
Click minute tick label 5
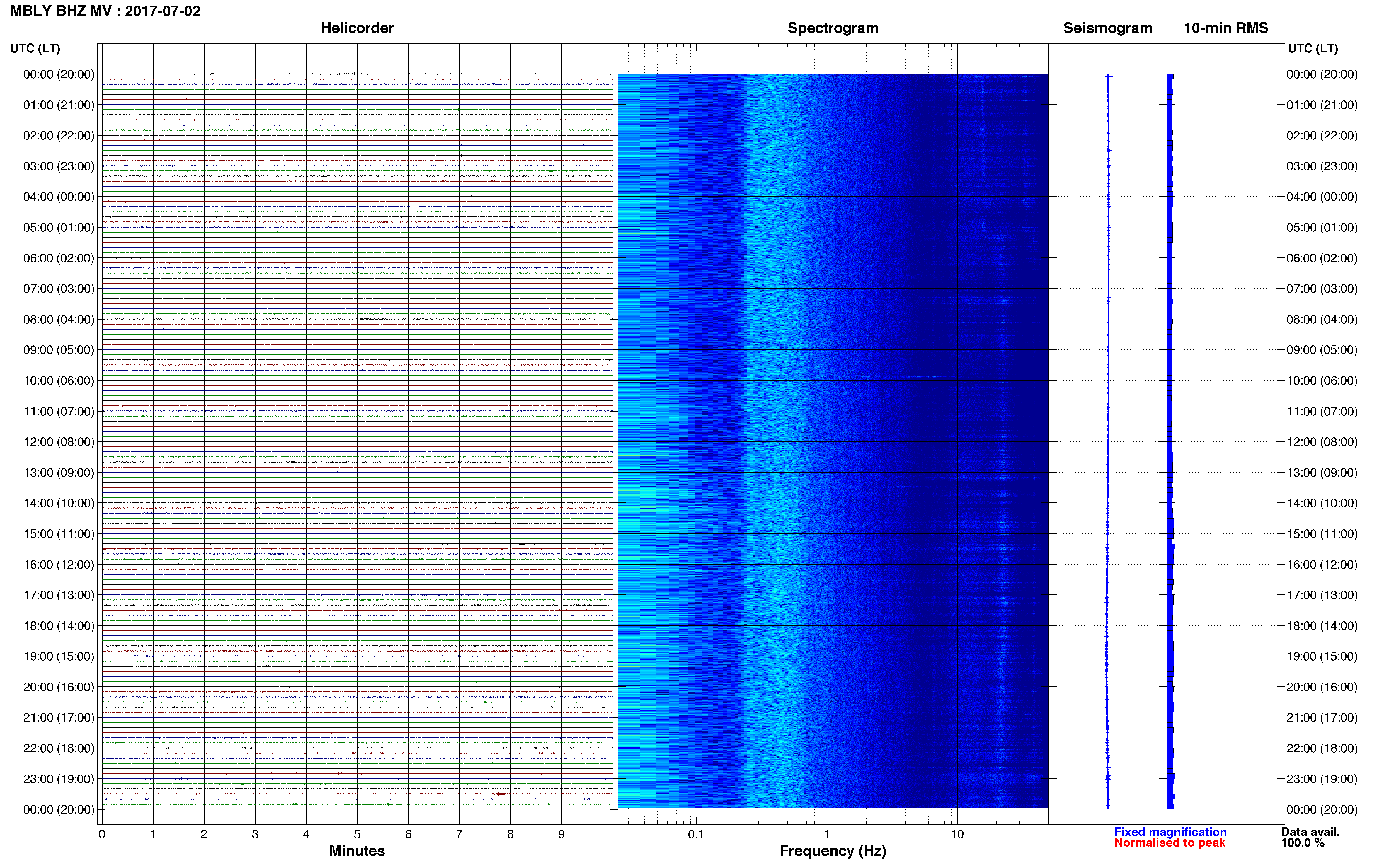tap(357, 834)
